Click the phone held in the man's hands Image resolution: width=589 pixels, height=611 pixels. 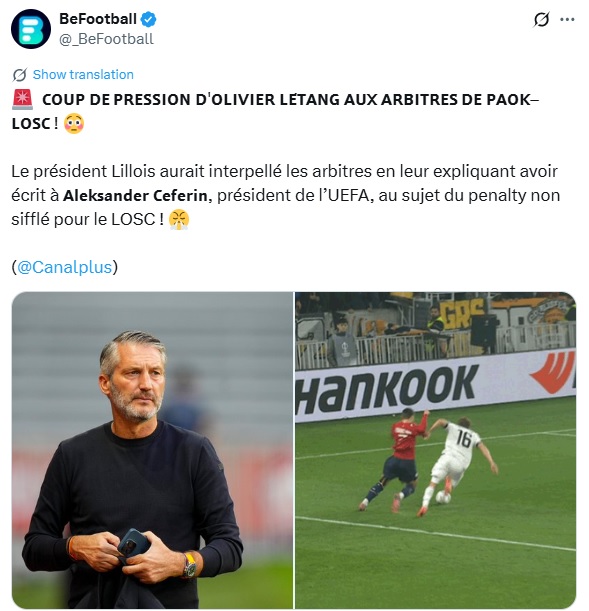point(134,543)
